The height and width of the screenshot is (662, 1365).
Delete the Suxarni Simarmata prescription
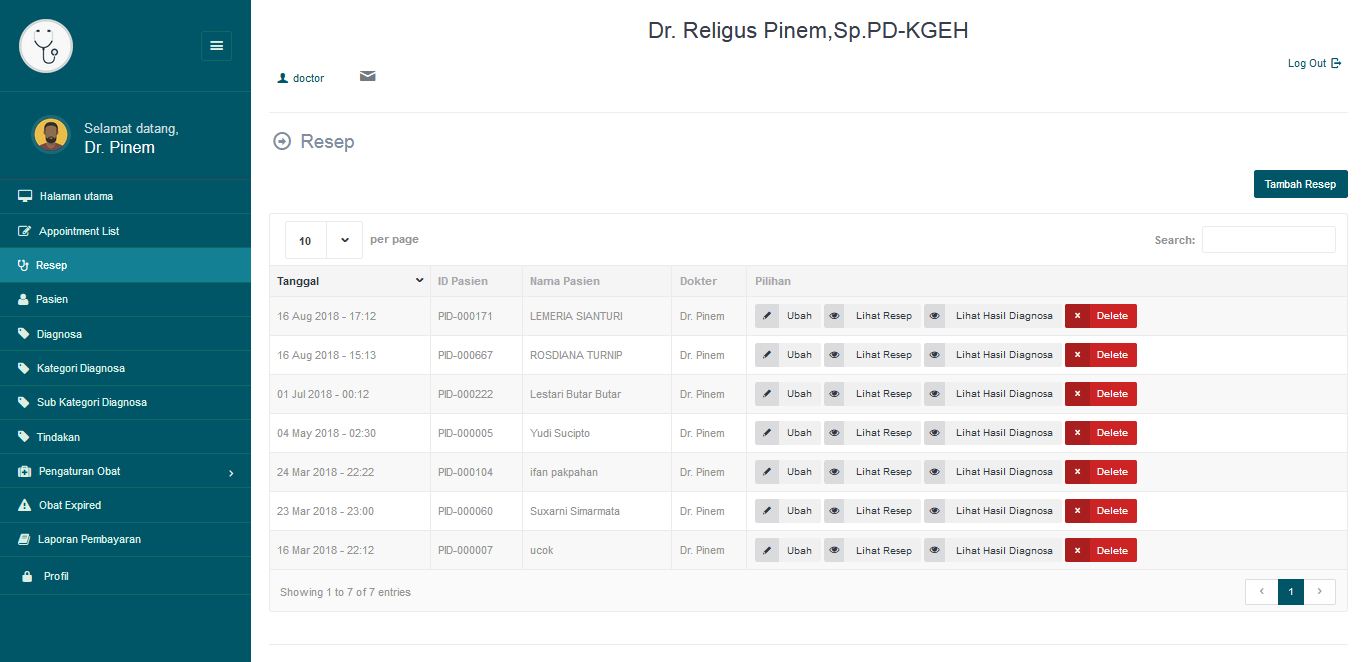coord(1101,511)
